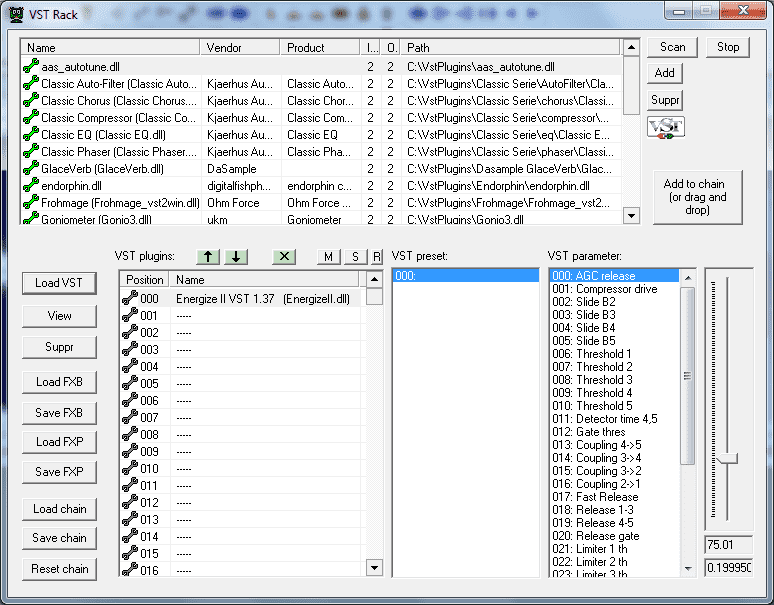Click chain slot 010 wrench icon
774x605 pixels.
pos(130,468)
